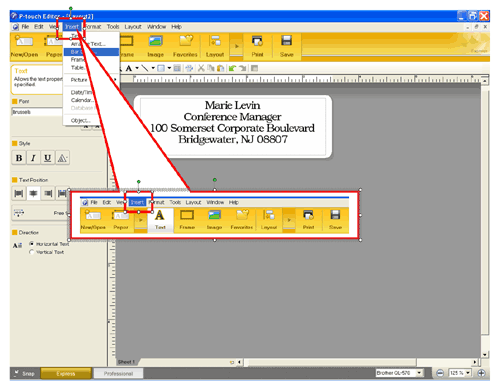Select Vertical Text radio button
This screenshot has height=386, width=500.
(32, 252)
